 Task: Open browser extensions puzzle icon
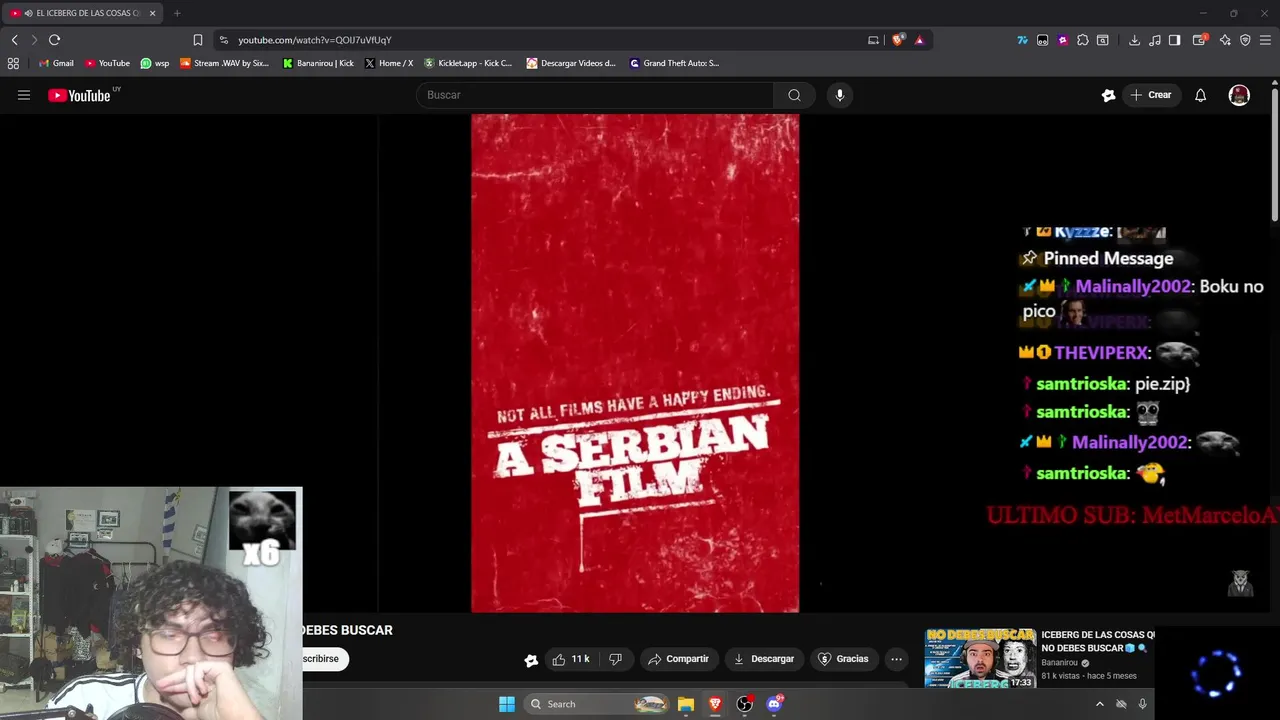(x=1082, y=40)
